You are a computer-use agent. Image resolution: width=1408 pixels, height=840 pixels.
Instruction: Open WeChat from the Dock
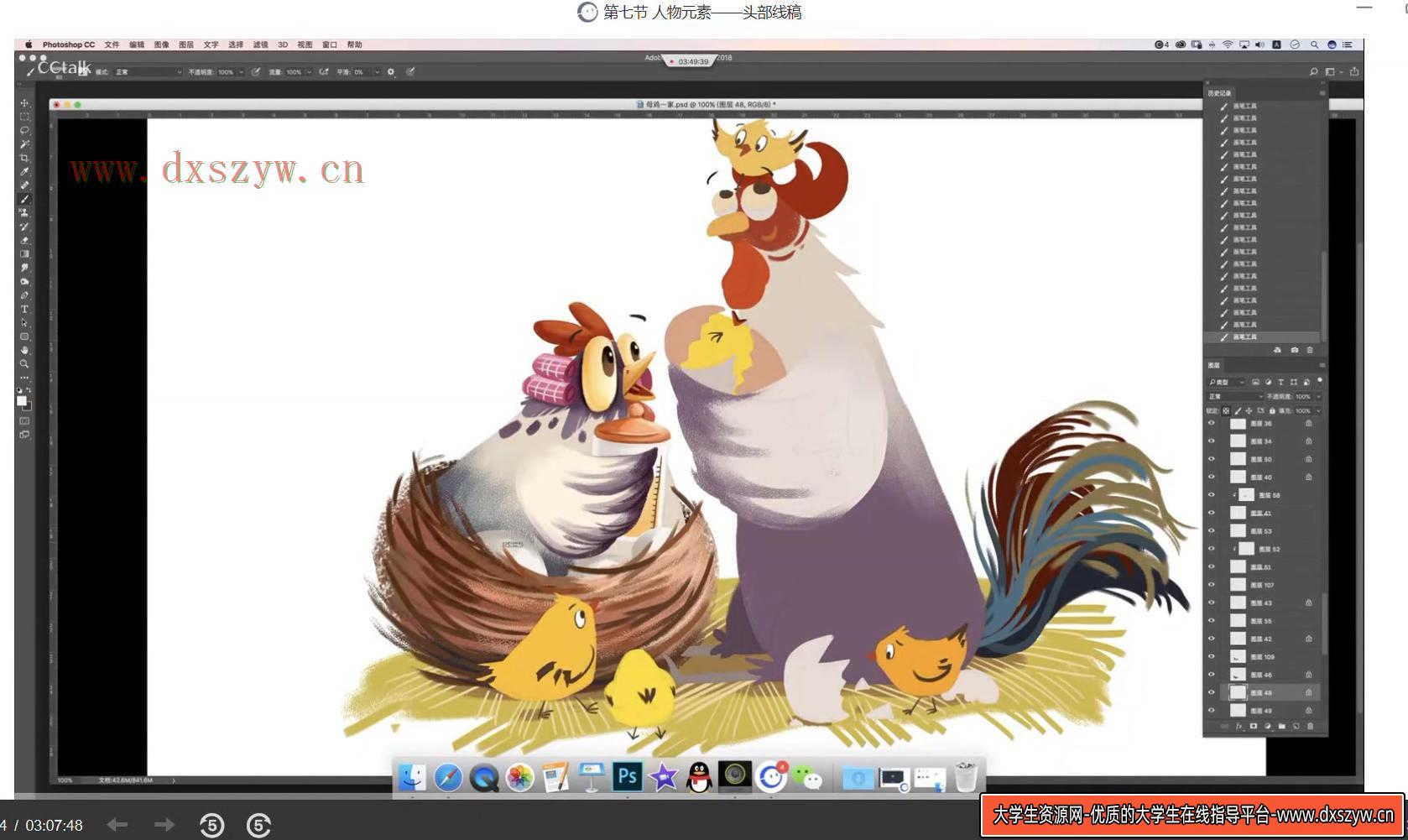(807, 777)
